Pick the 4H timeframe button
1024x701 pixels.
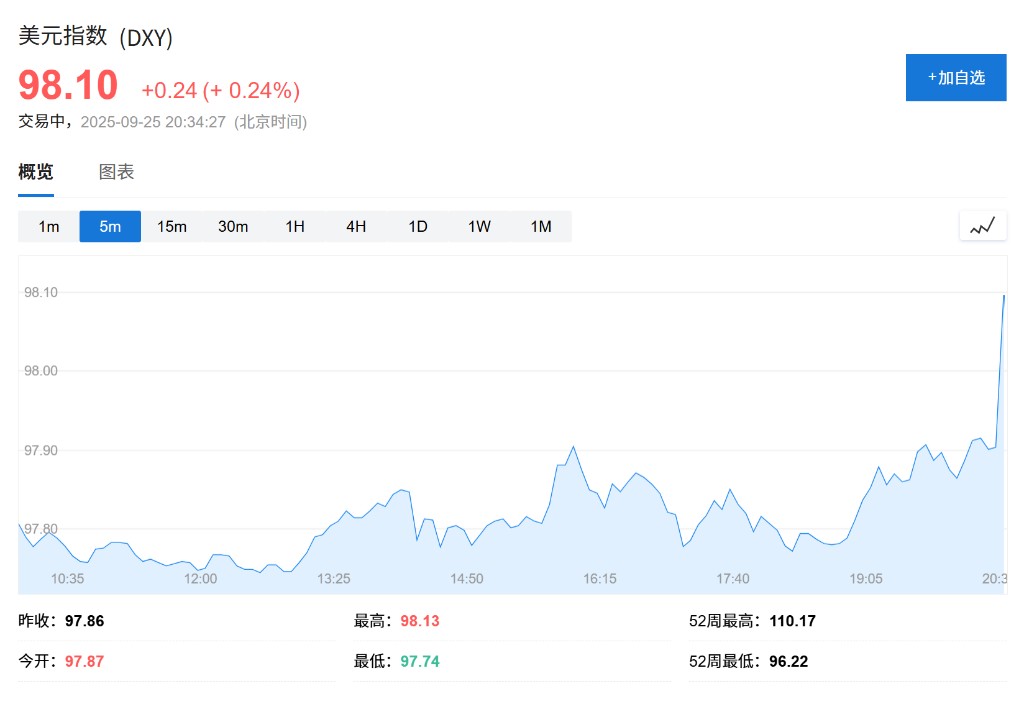click(x=356, y=226)
